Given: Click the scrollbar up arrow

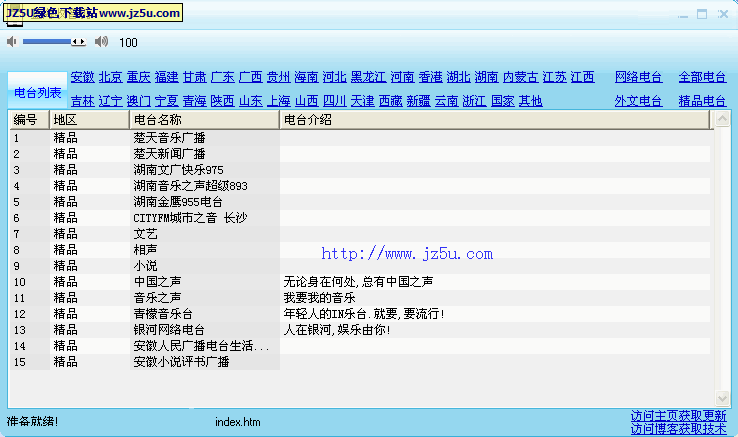Looking at the screenshot, I should point(722,119).
